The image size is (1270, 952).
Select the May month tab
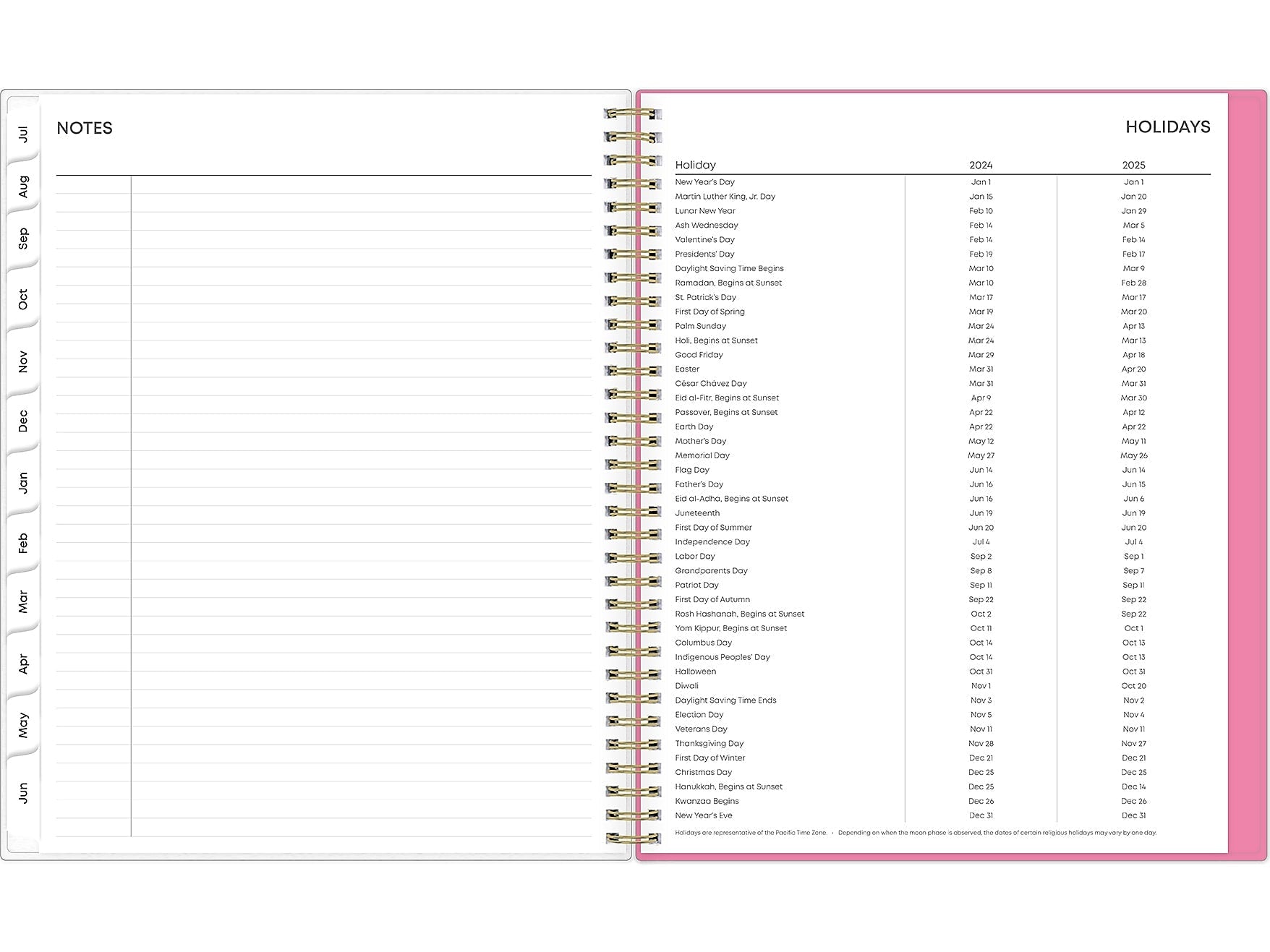pyautogui.click(x=23, y=724)
